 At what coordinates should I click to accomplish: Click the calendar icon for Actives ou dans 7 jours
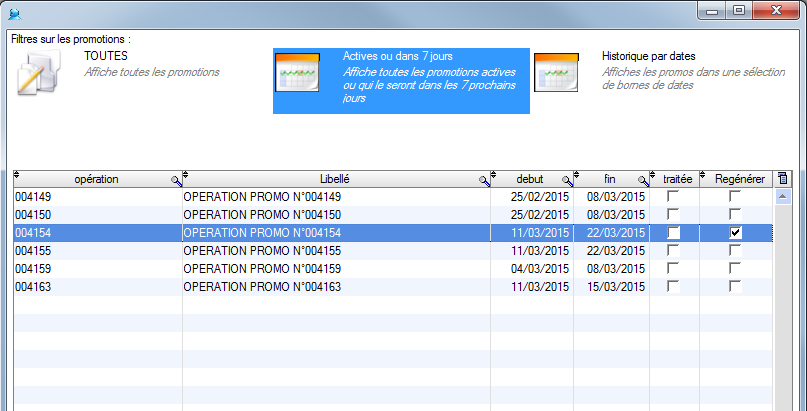(296, 72)
